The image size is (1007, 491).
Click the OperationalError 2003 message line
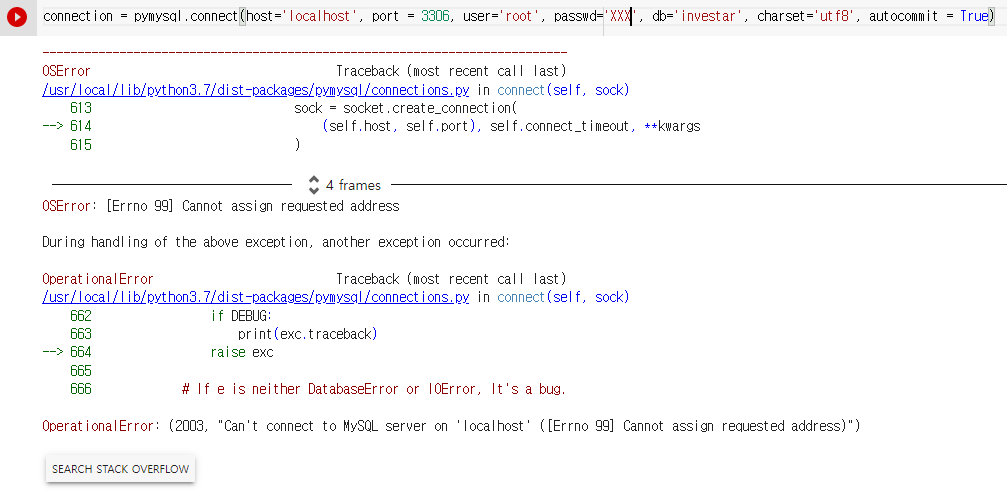click(451, 426)
